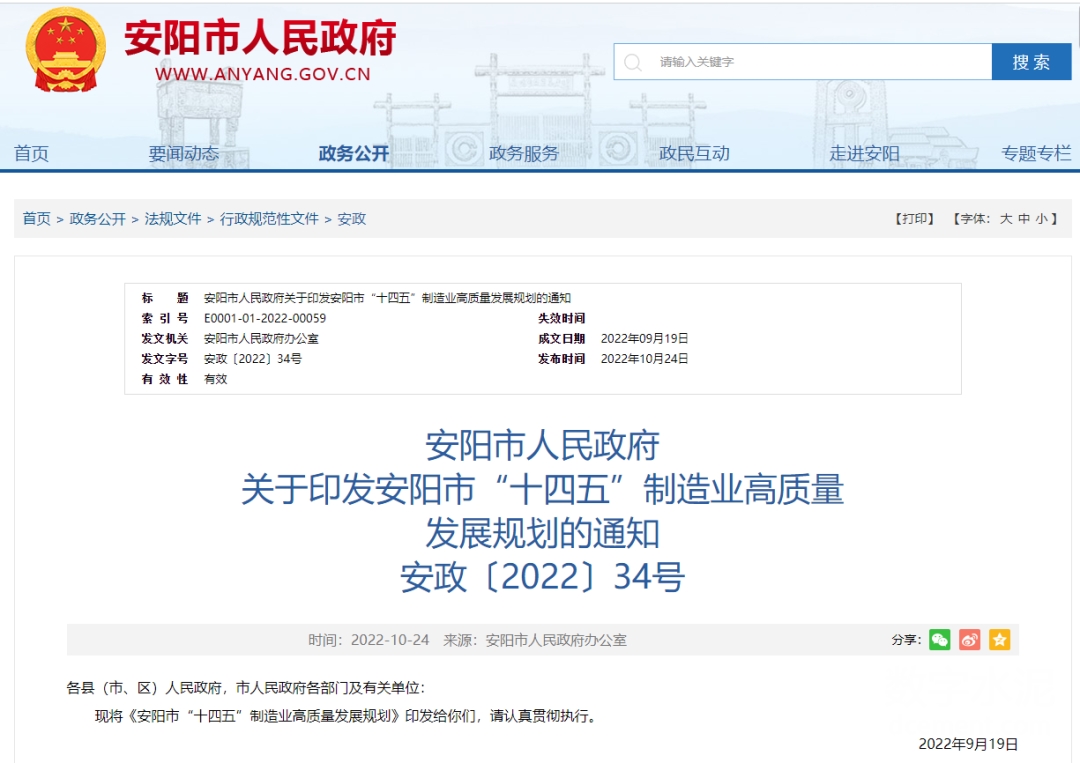Set font size to 小
The height and width of the screenshot is (763, 1080).
(x=1042, y=219)
